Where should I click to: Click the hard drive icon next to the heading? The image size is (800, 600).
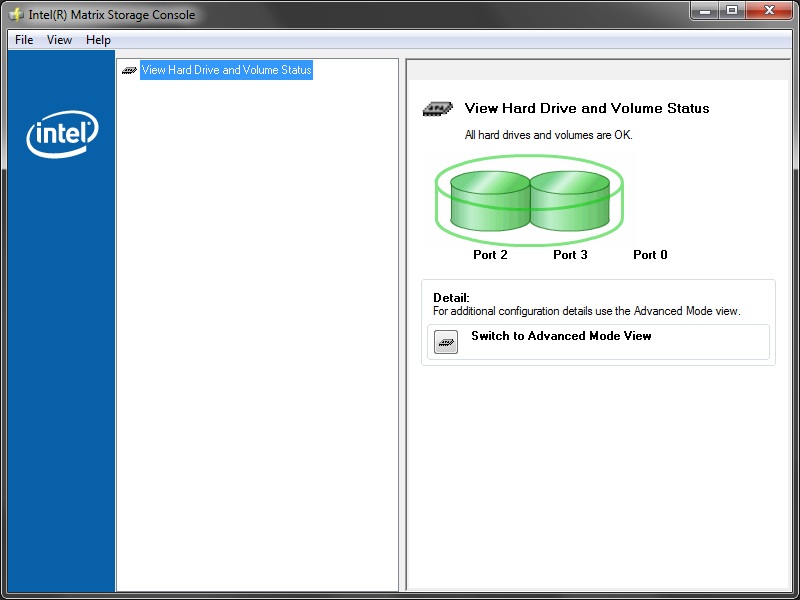tap(438, 109)
